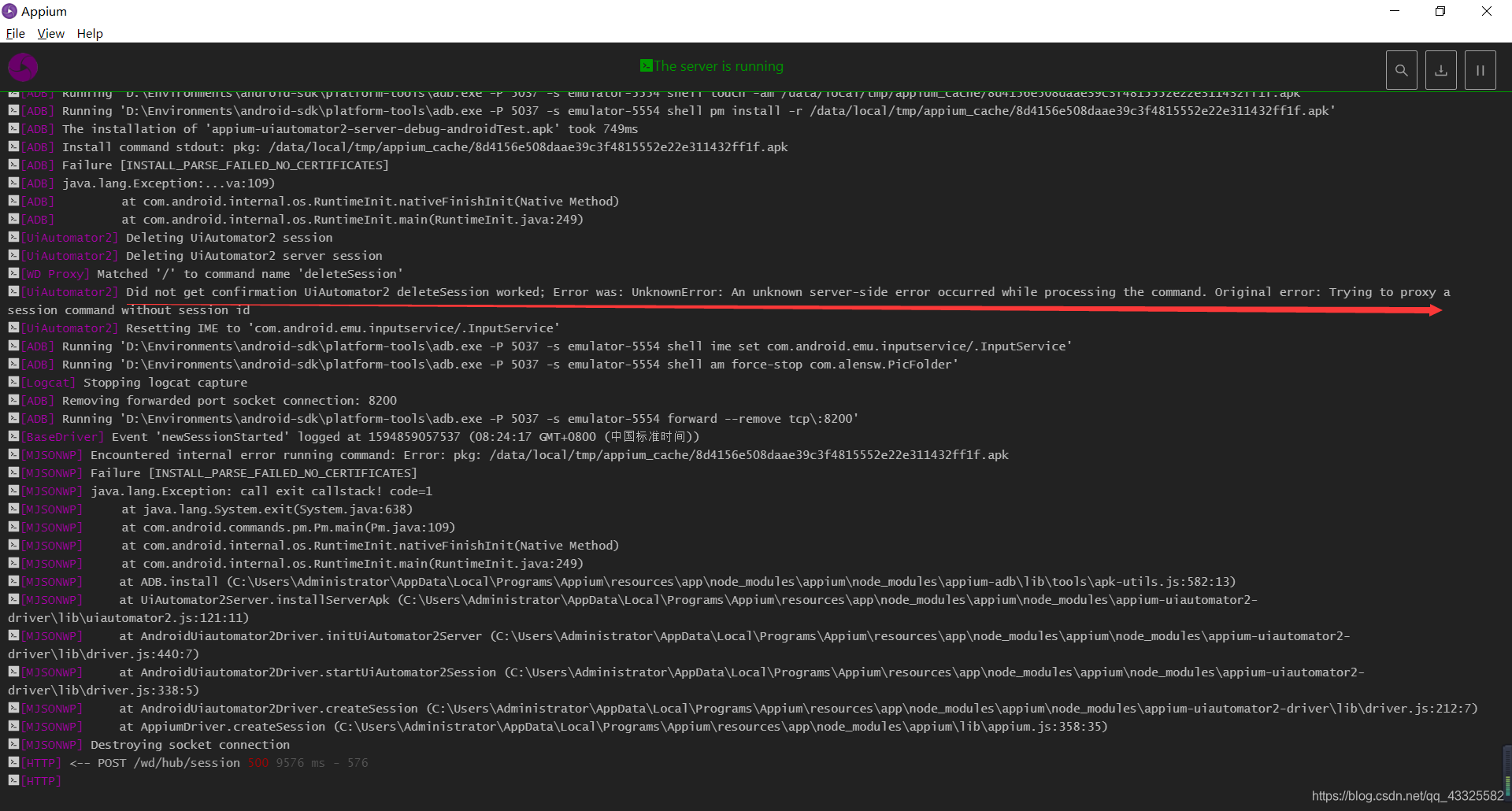Click log icon beside 'AndroidUiautomator2Driver.initUiAutomator2Server' line

tap(13, 635)
